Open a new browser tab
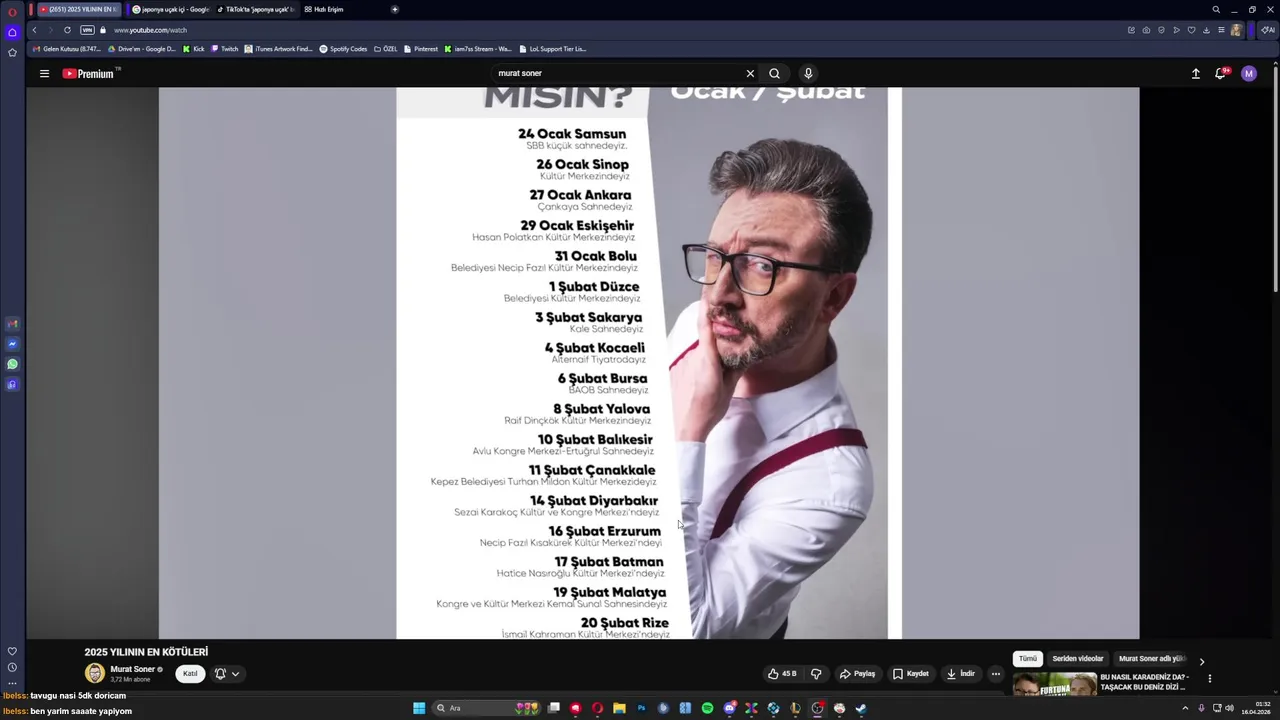 (395, 9)
